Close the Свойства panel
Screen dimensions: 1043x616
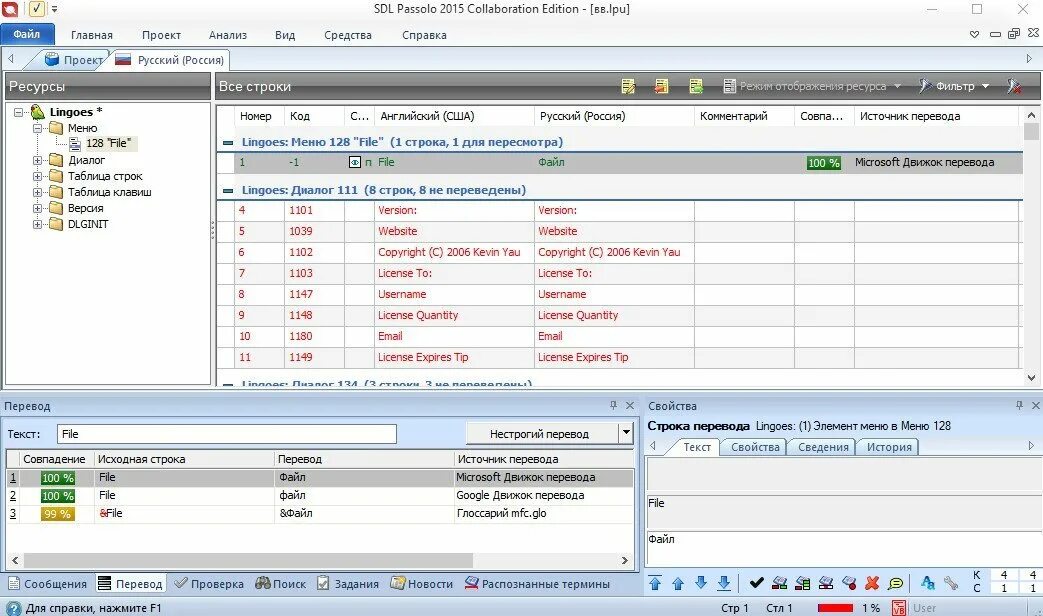[1036, 405]
